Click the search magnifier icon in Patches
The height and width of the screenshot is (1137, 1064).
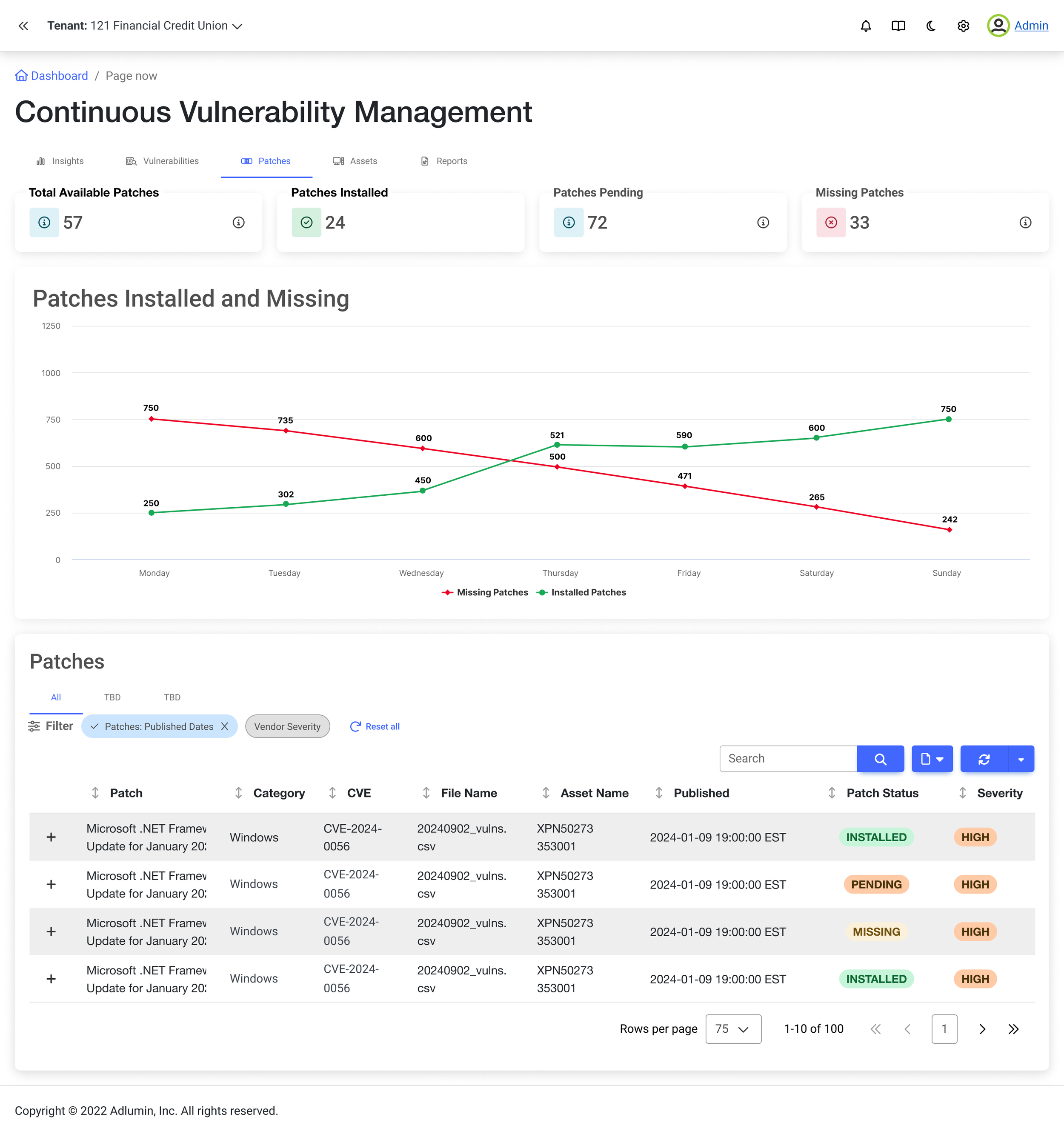click(881, 758)
